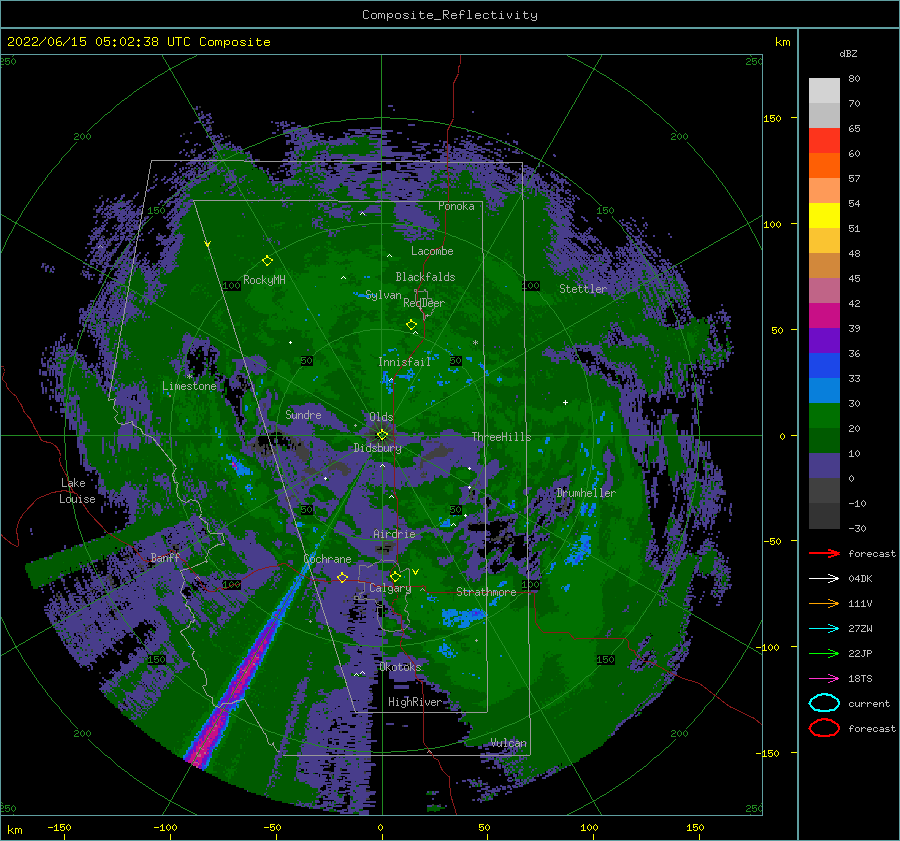Click the green 22JP arrow in legend

point(824,653)
